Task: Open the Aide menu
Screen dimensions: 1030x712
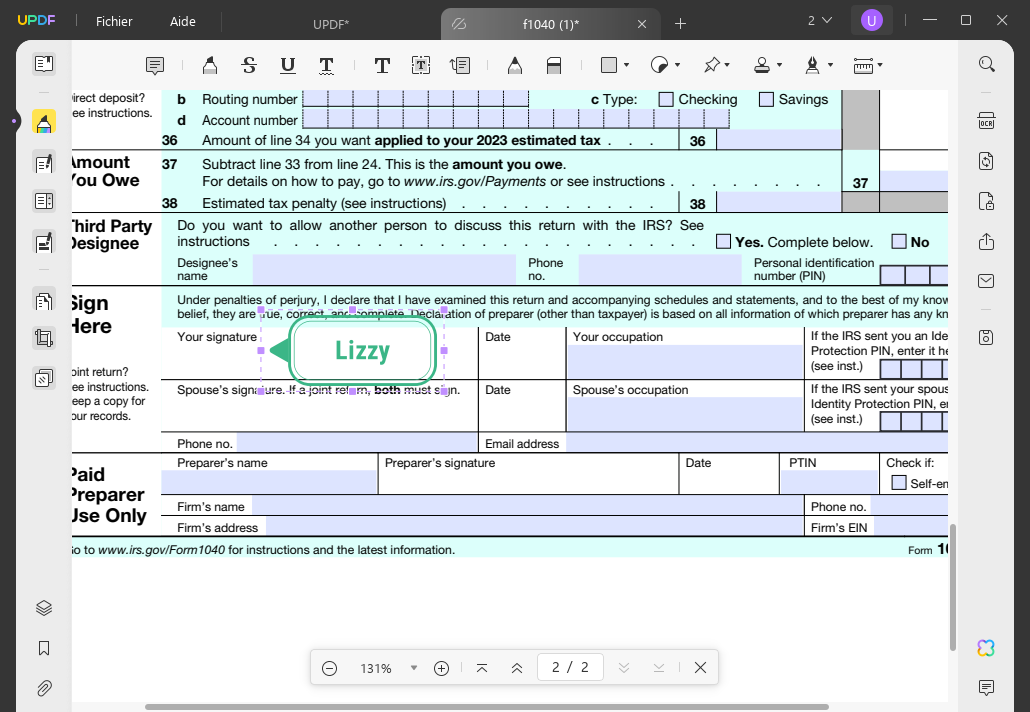Action: pos(183,22)
